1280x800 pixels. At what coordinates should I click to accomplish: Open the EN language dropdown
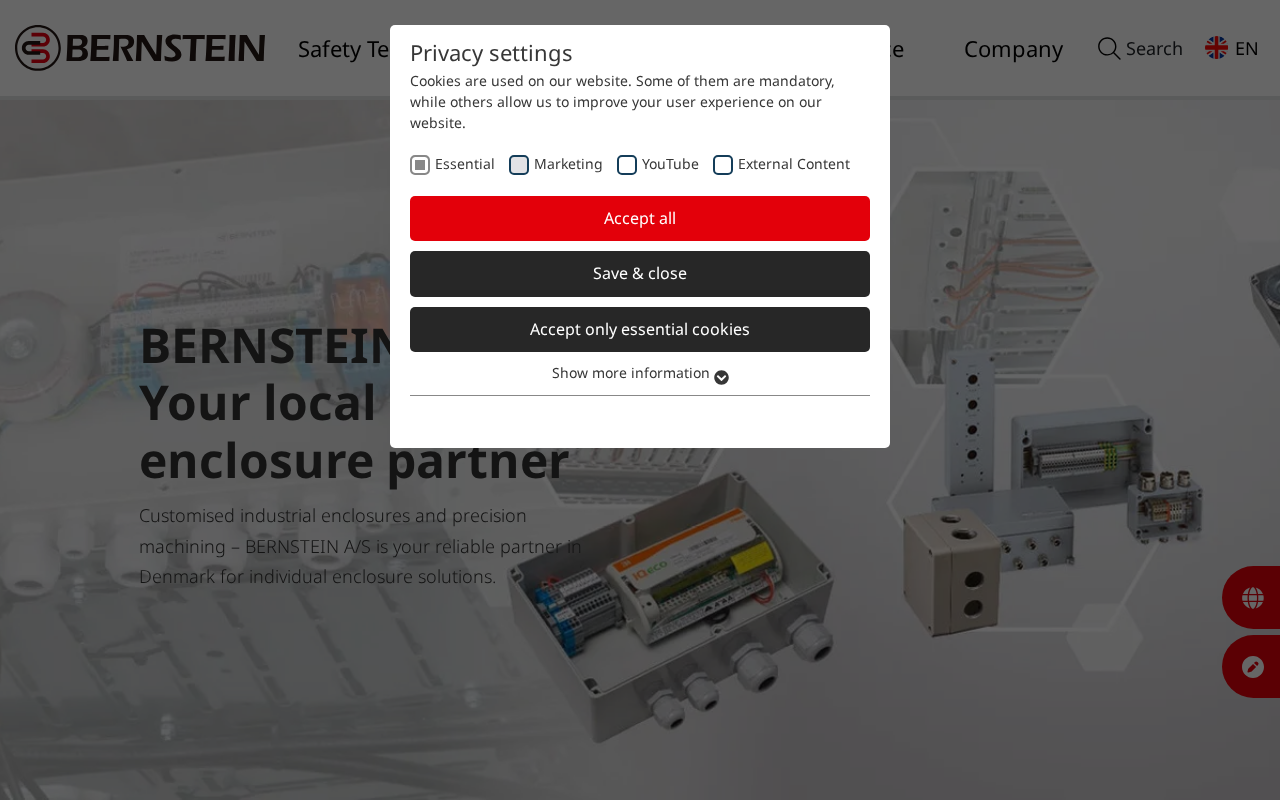1232,48
